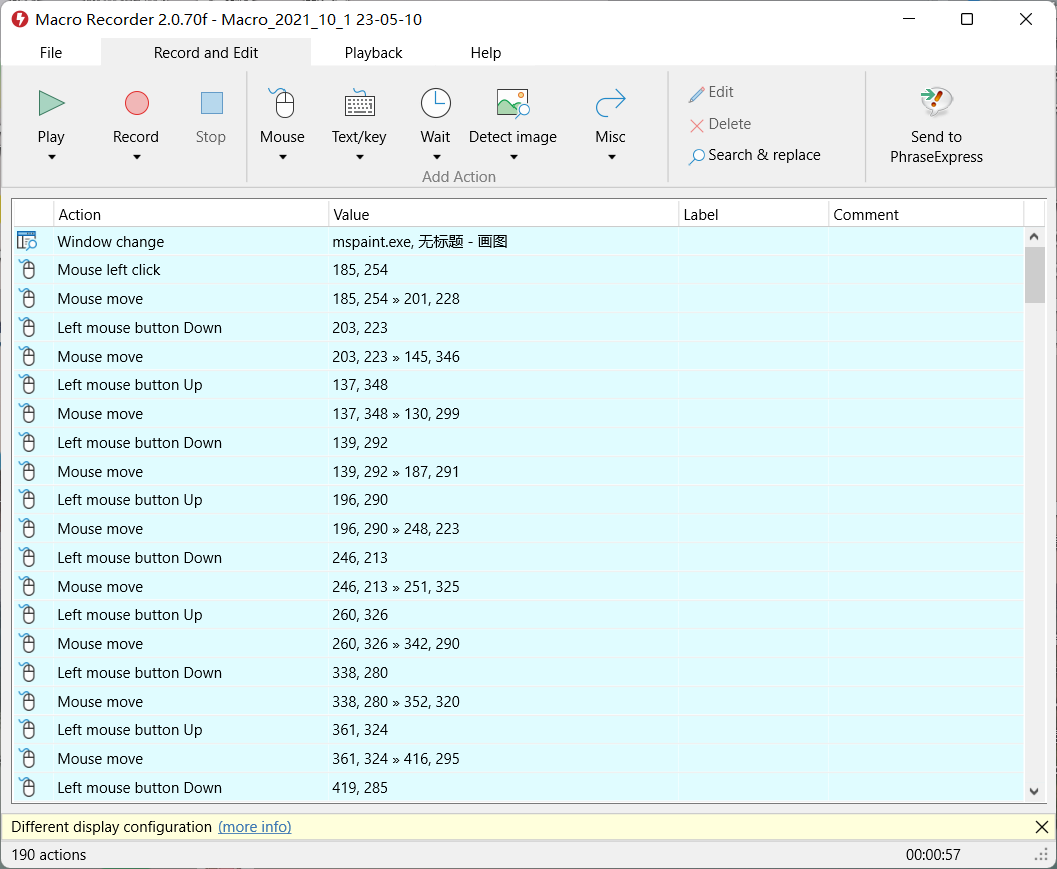Click the Text/key keyboard icon
Screen dimensions: 1057x869
(x=359, y=103)
